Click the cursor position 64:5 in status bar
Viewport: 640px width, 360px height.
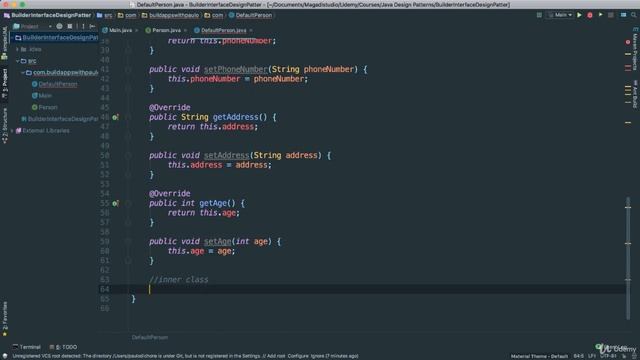[578, 356]
